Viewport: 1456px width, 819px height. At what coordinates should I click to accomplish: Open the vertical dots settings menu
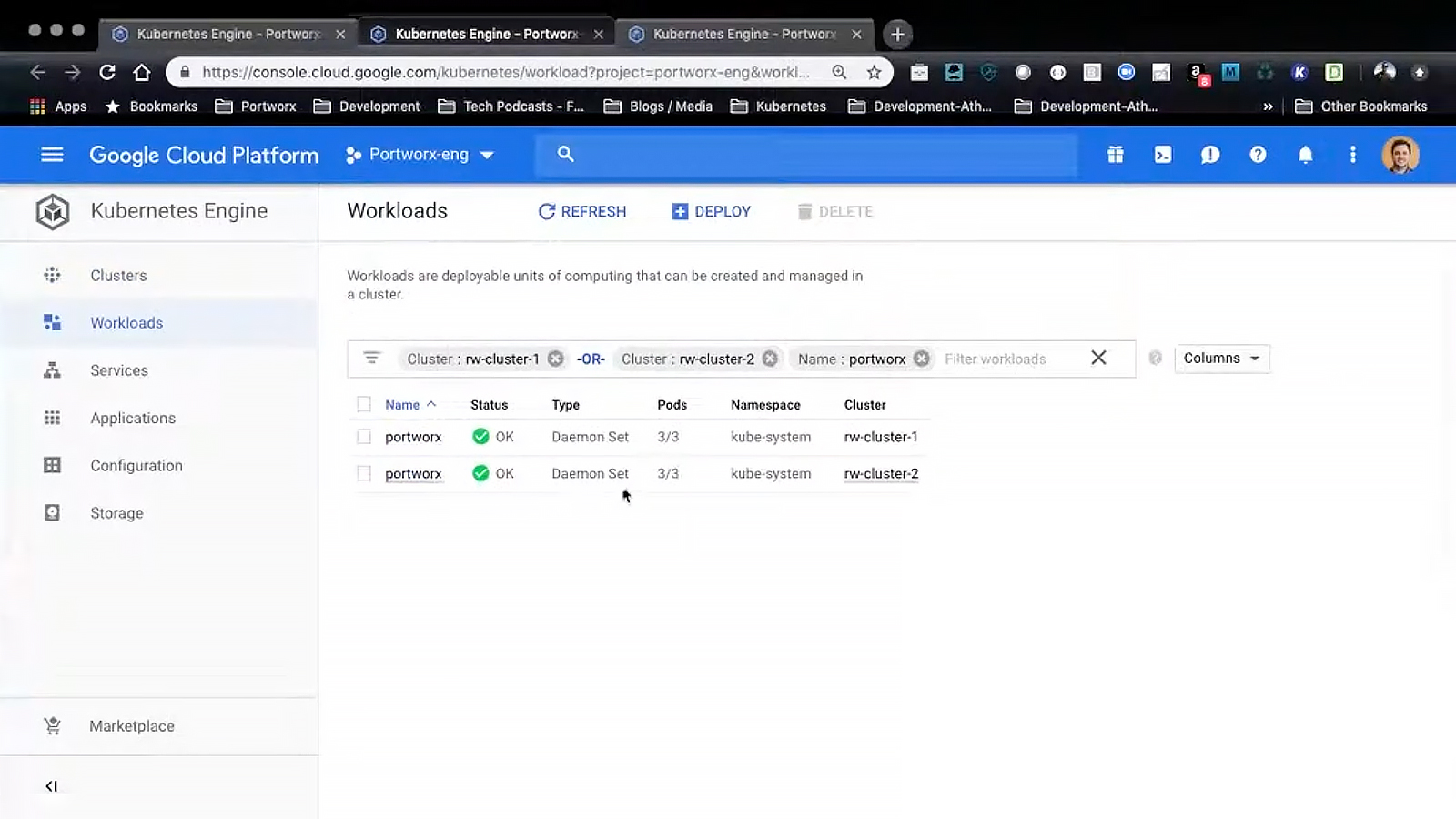click(1352, 155)
